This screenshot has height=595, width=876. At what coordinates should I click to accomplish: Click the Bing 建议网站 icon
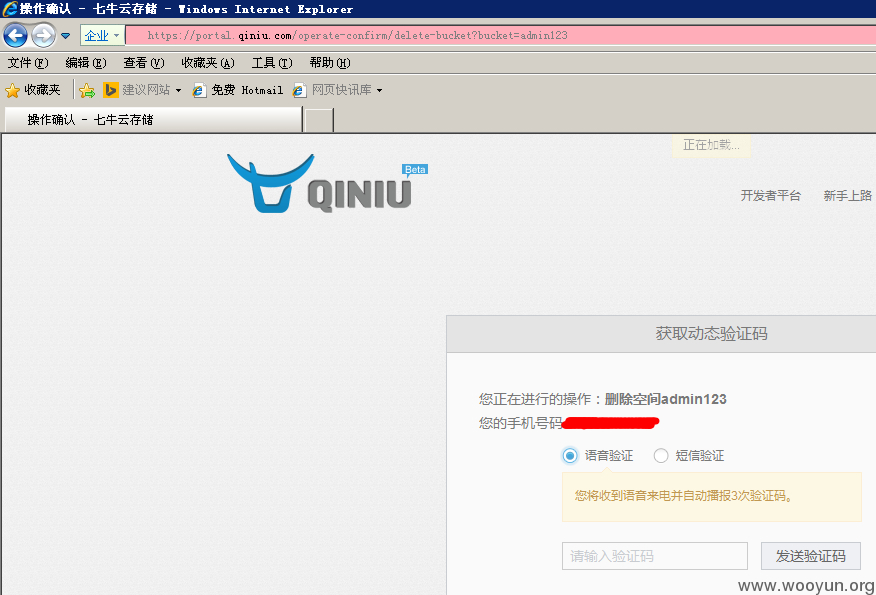[111, 90]
